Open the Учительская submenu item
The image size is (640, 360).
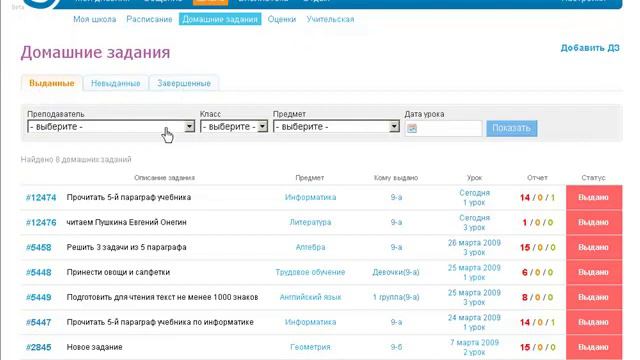[330, 19]
